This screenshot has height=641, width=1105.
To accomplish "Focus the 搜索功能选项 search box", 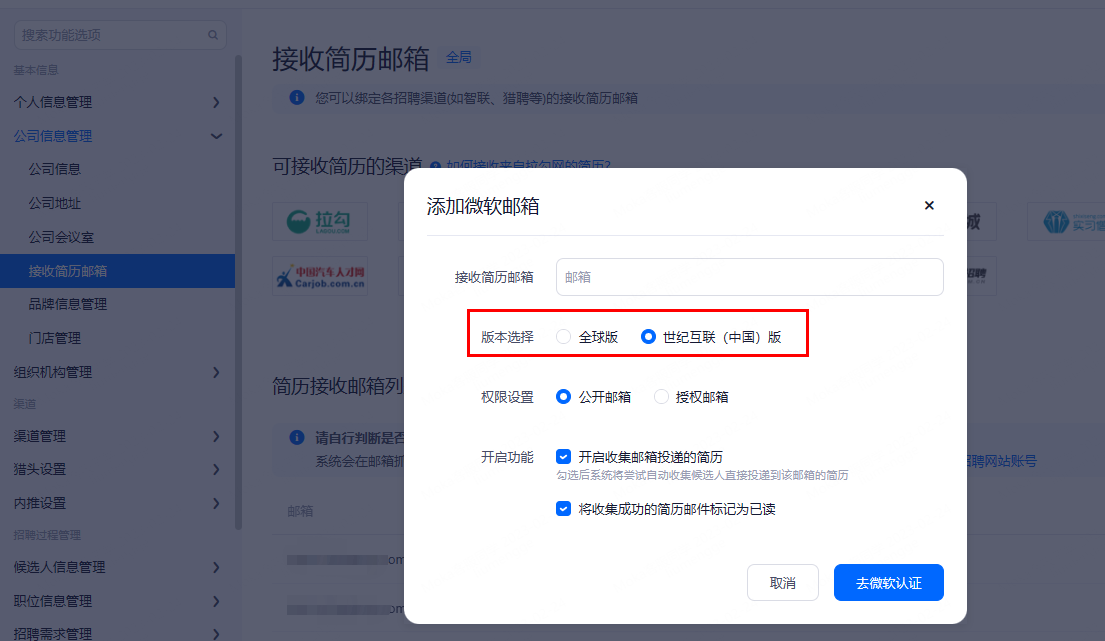I will (120, 35).
